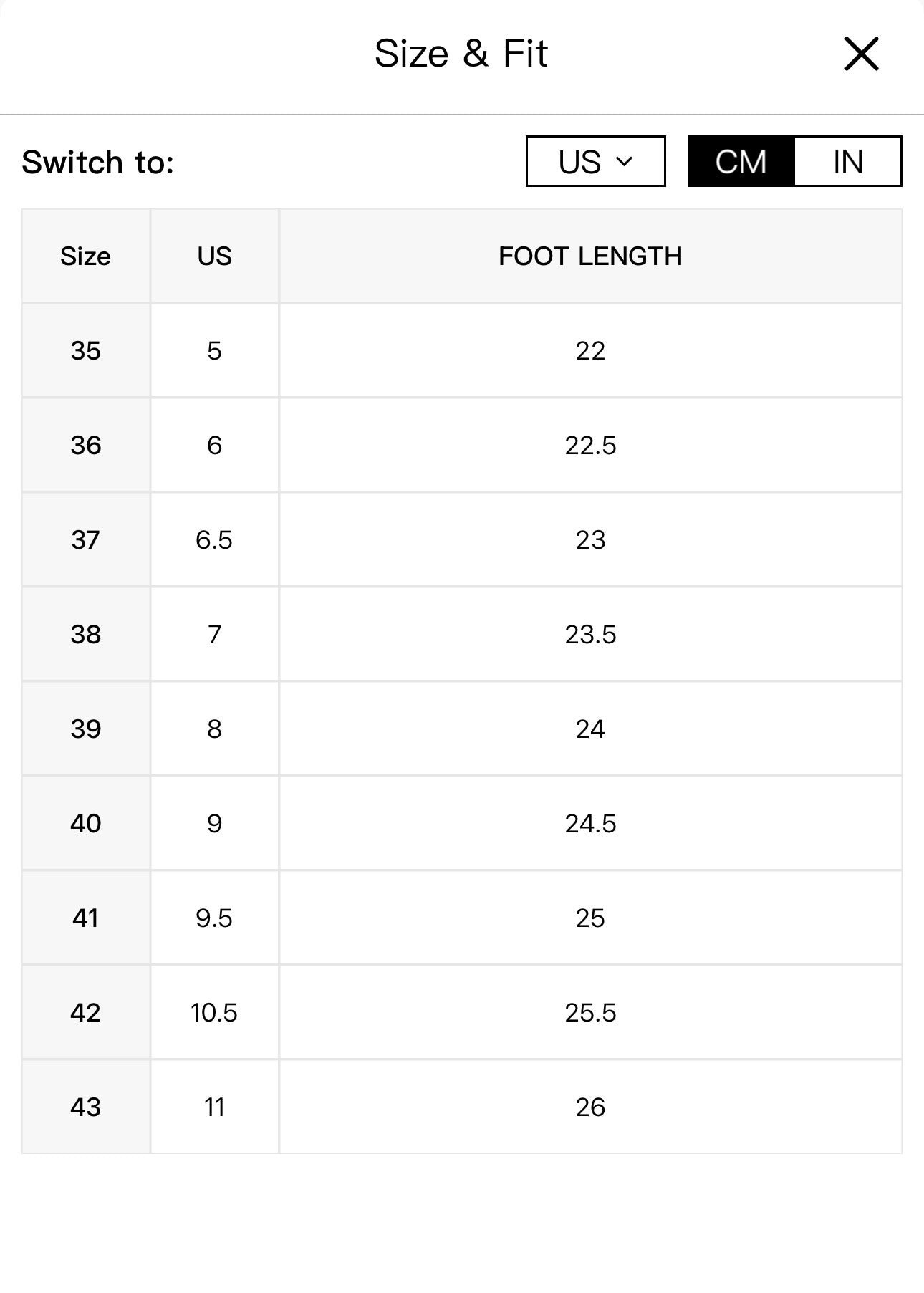Click the Size column header
Image resolution: width=924 pixels, height=1293 pixels.
point(85,256)
